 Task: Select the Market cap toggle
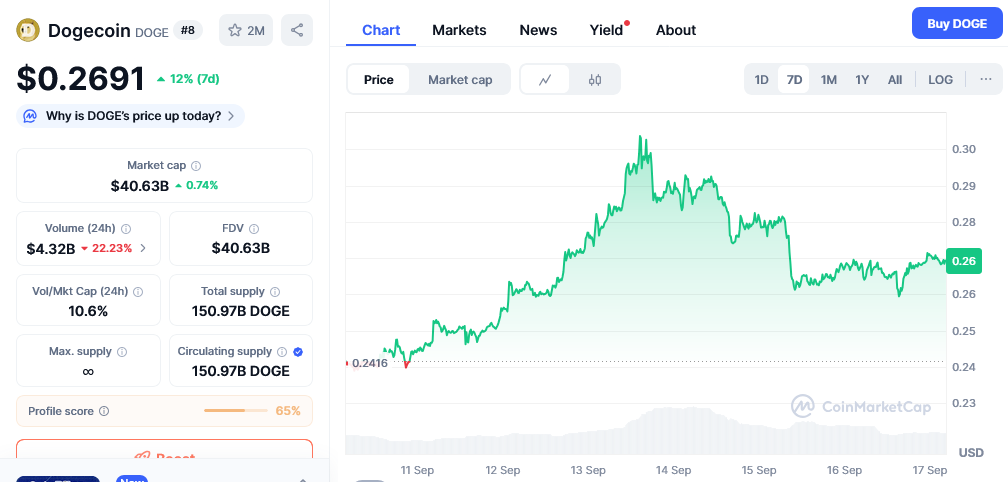click(x=460, y=80)
